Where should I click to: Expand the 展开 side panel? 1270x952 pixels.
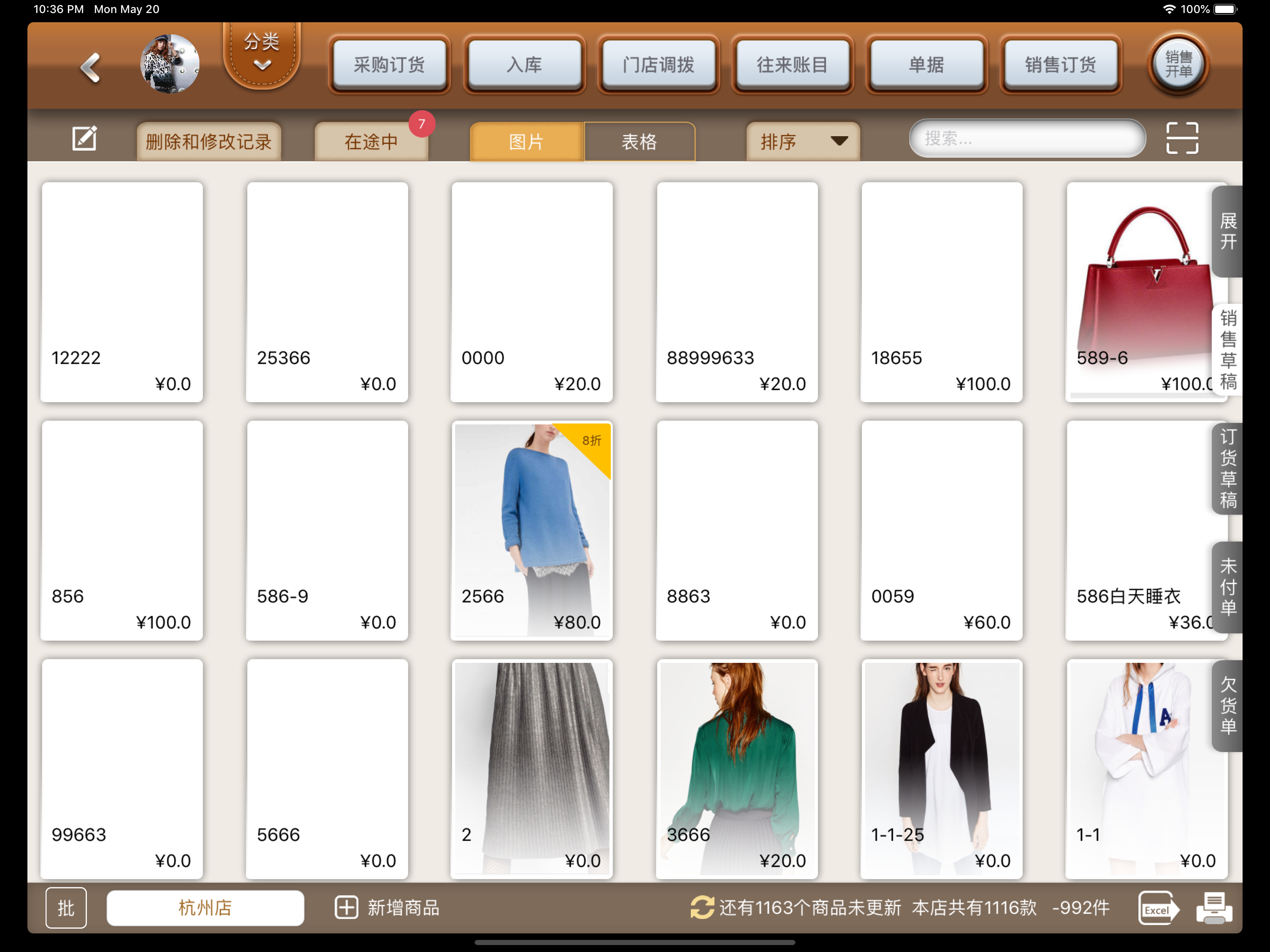click(1228, 231)
